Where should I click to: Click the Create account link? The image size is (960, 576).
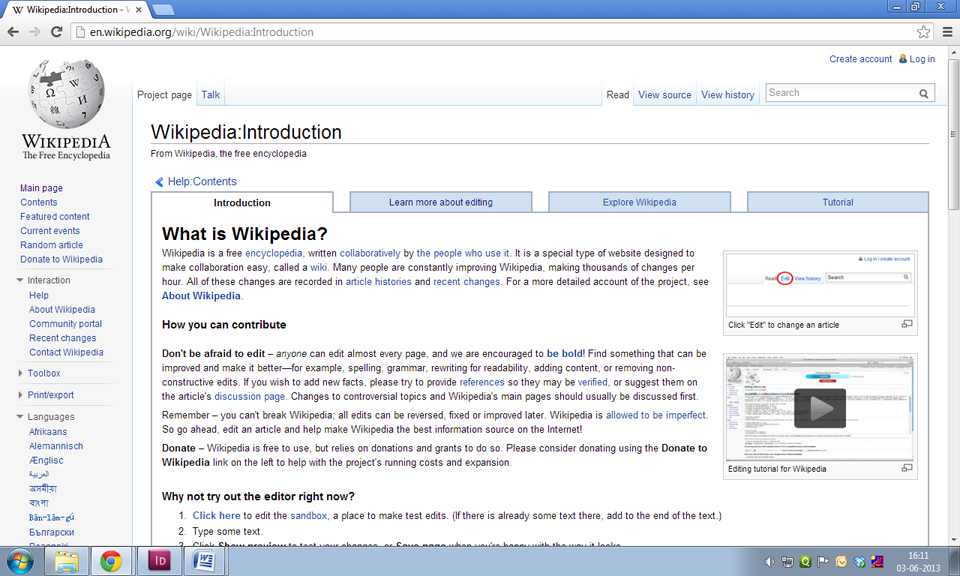pos(860,59)
